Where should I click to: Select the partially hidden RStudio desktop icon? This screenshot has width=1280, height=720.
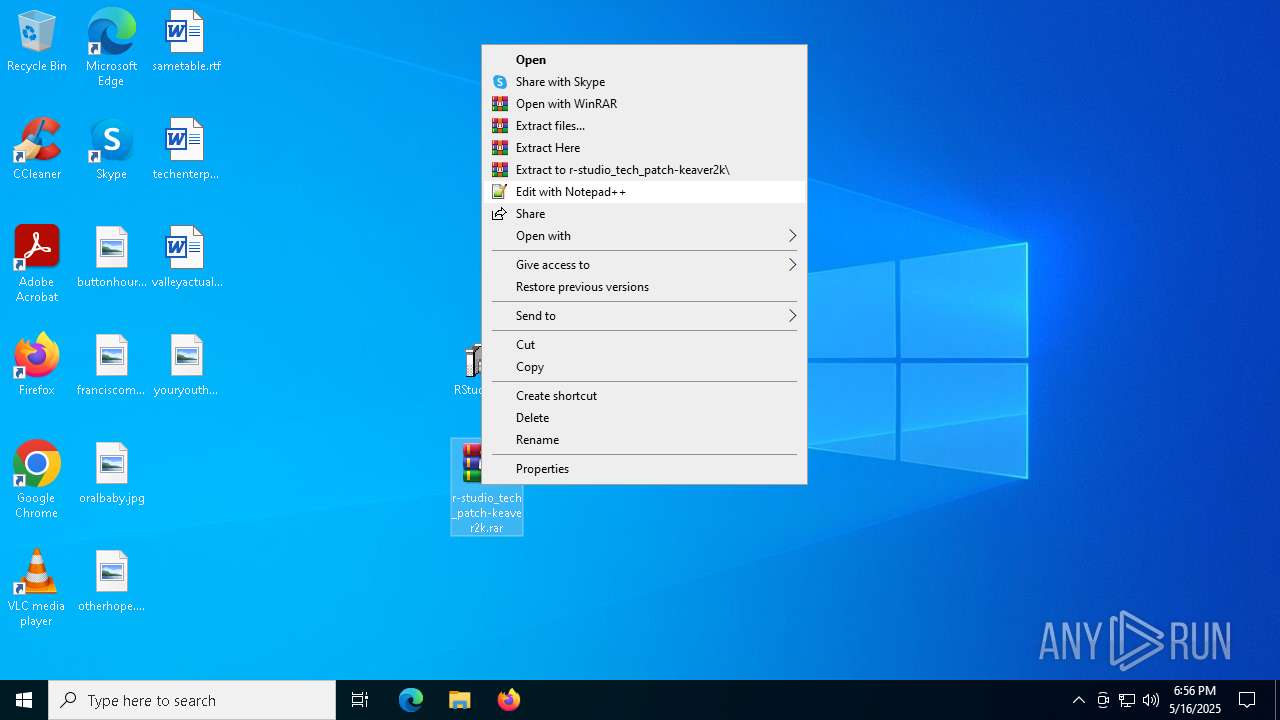point(470,370)
